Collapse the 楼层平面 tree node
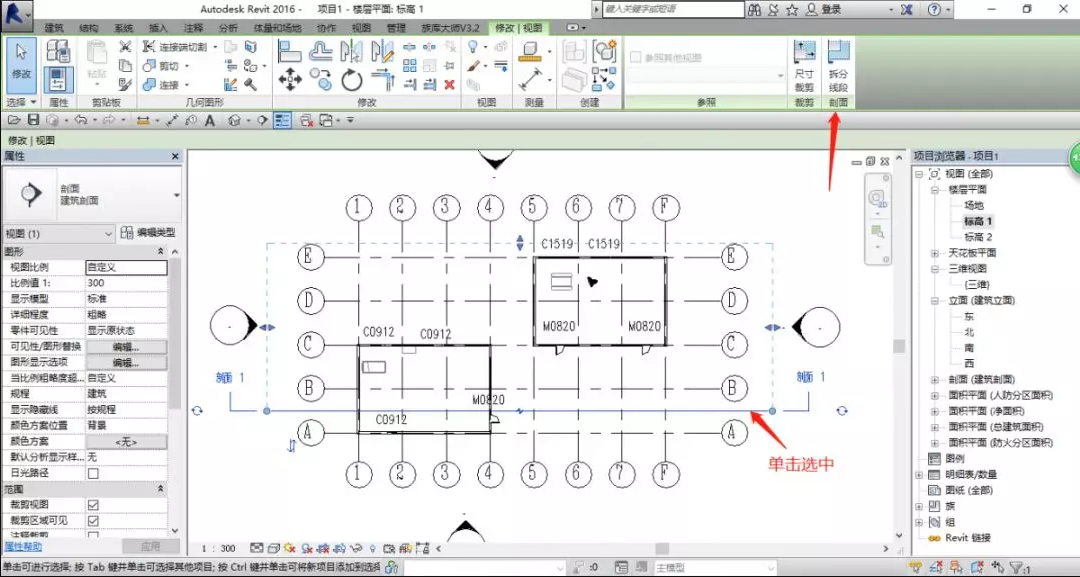The image size is (1080, 577). (935, 189)
